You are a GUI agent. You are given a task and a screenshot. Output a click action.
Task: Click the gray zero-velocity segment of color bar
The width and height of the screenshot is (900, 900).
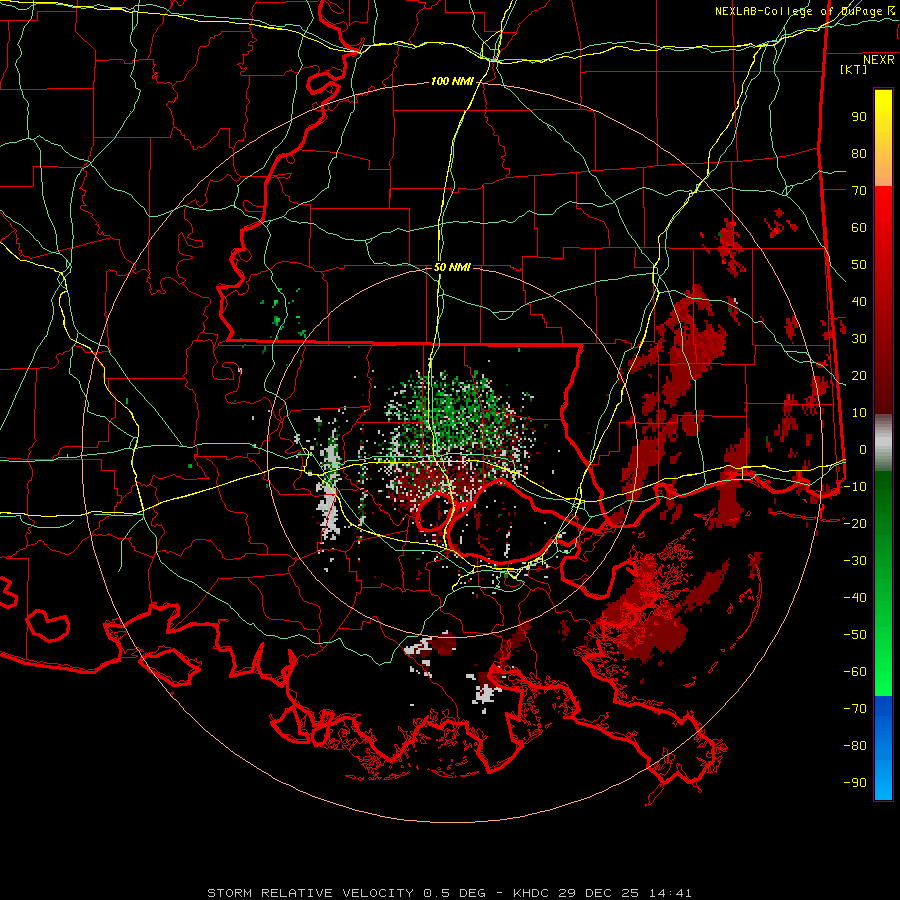[883, 443]
